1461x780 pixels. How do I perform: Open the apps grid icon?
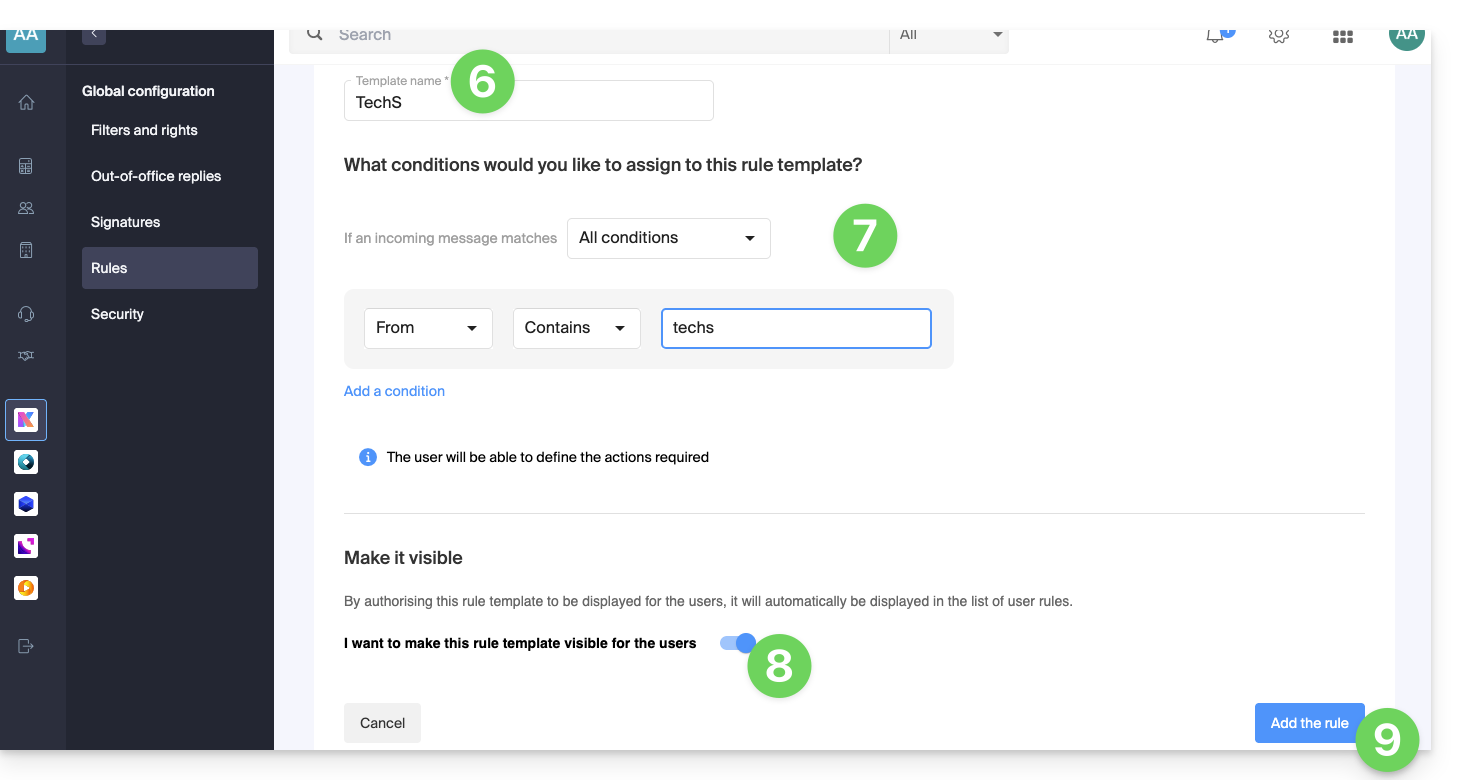[x=1342, y=36]
